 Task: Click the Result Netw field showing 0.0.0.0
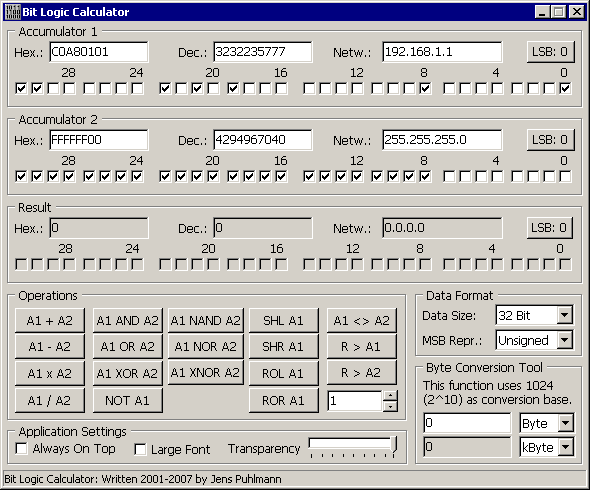[442, 228]
